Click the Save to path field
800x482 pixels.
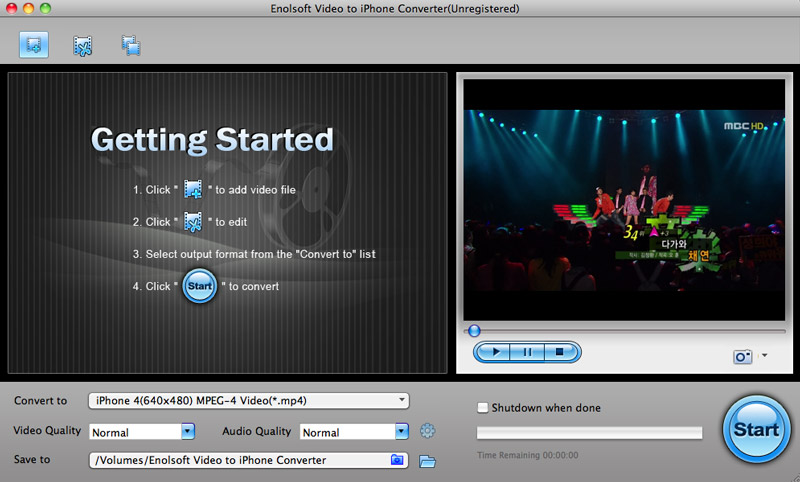pos(248,460)
